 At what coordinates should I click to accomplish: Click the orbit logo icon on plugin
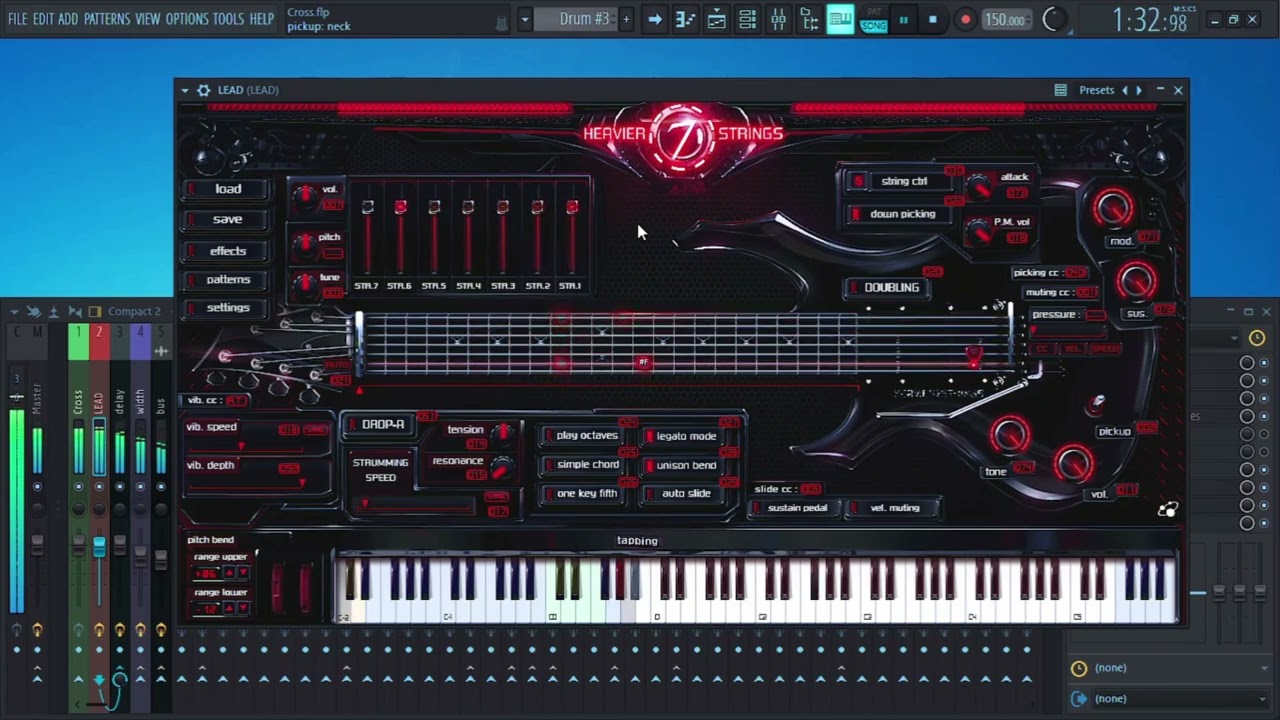[x=1167, y=510]
